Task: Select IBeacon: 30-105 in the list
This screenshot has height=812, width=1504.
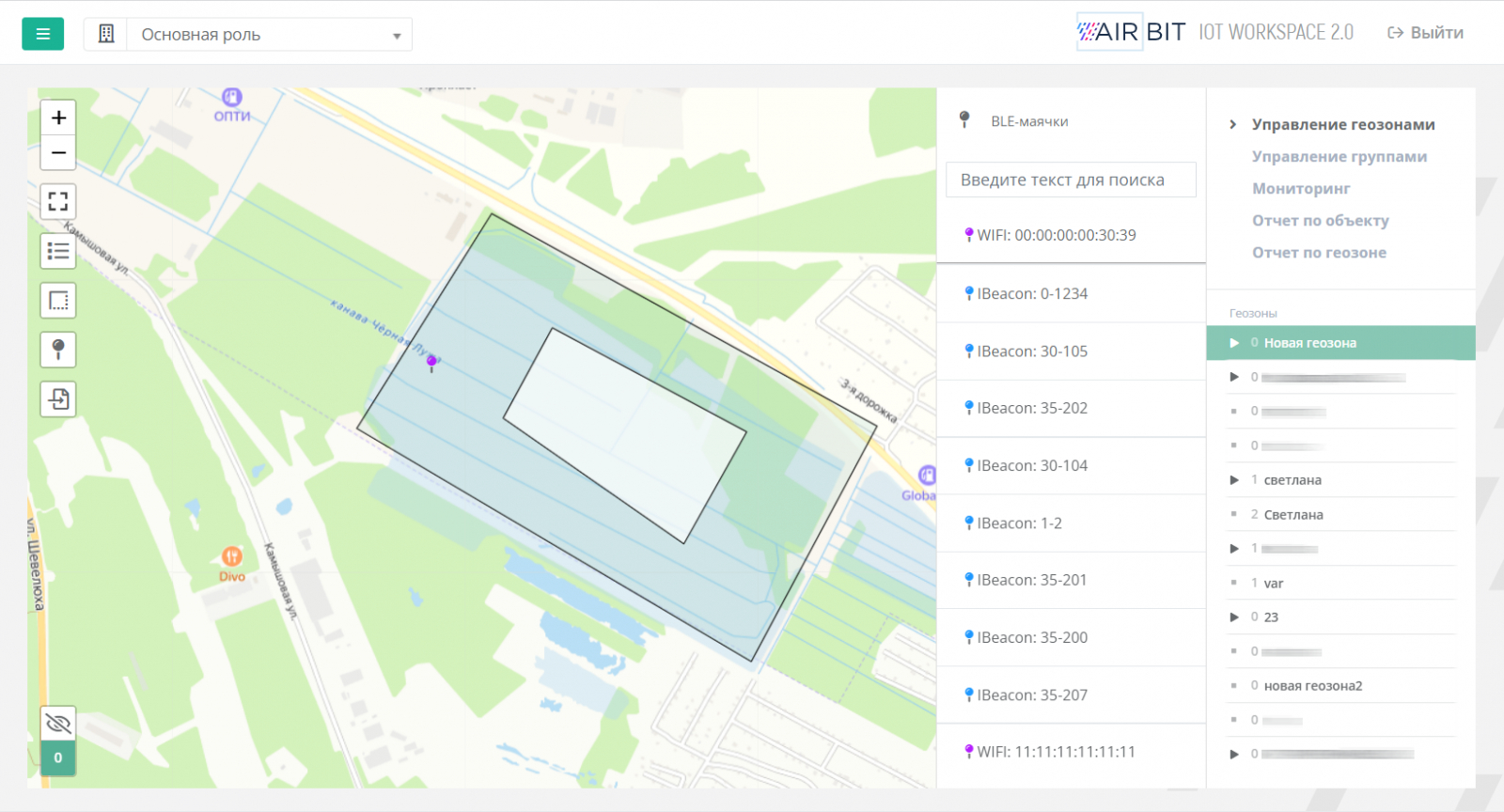Action: click(x=1071, y=351)
